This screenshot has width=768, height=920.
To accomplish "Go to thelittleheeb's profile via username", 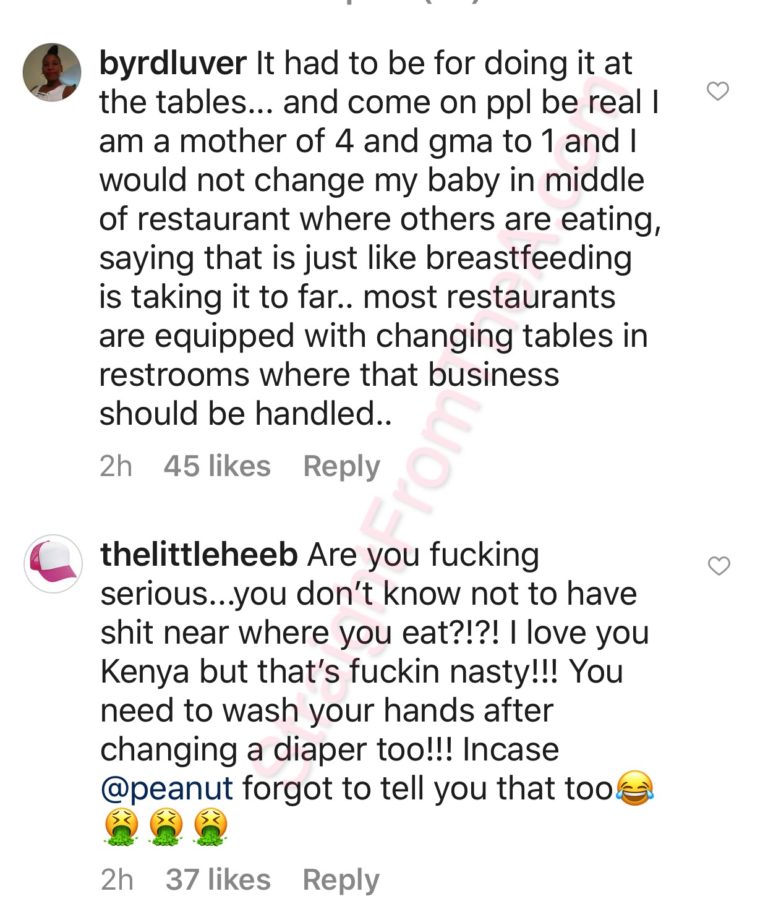I will click(x=199, y=555).
